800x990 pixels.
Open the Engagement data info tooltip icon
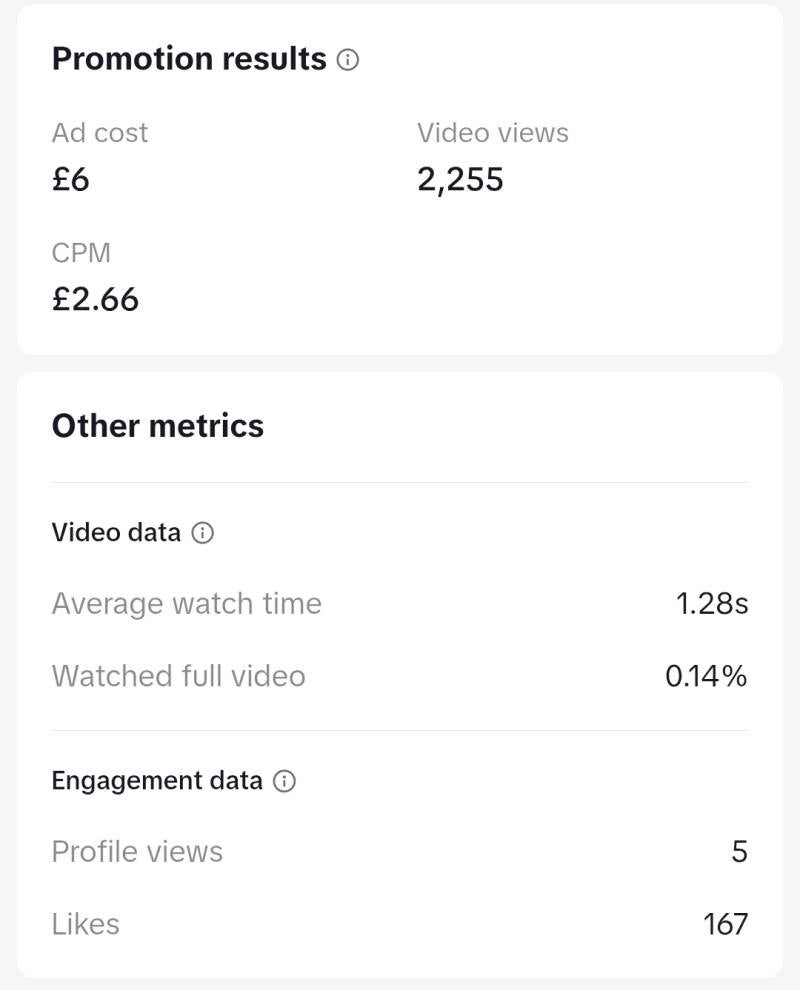284,781
